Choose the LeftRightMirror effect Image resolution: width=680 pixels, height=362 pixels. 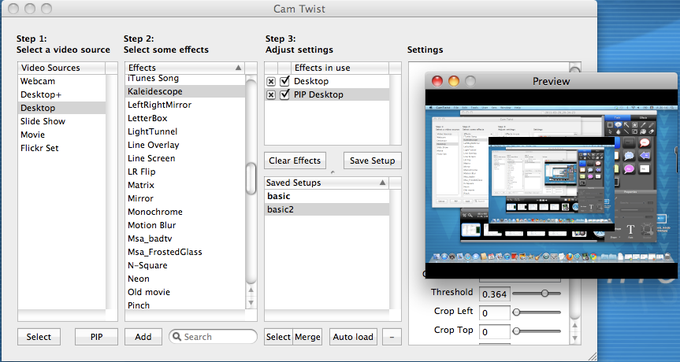(x=185, y=105)
